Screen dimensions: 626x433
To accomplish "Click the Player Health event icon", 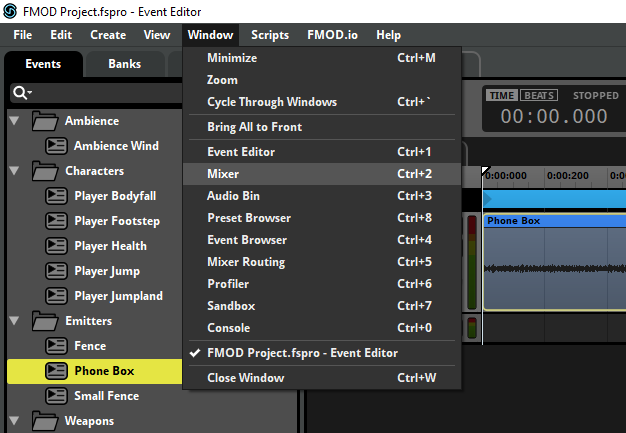I will tap(56, 246).
